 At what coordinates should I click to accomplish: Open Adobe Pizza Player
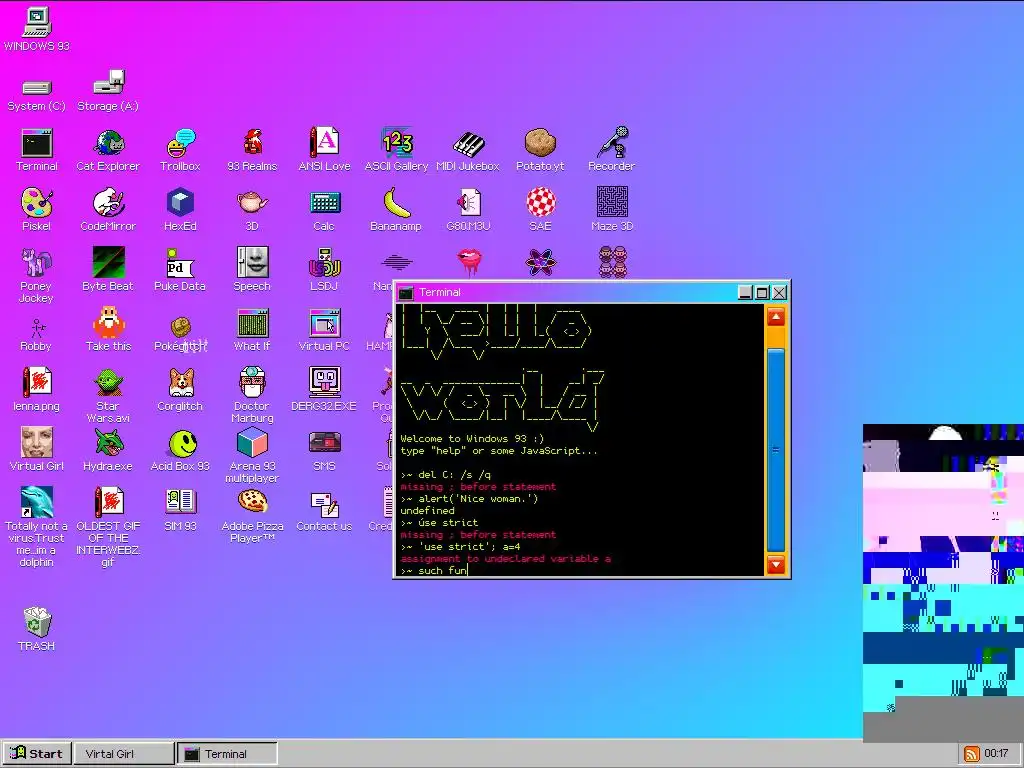pyautogui.click(x=252, y=516)
